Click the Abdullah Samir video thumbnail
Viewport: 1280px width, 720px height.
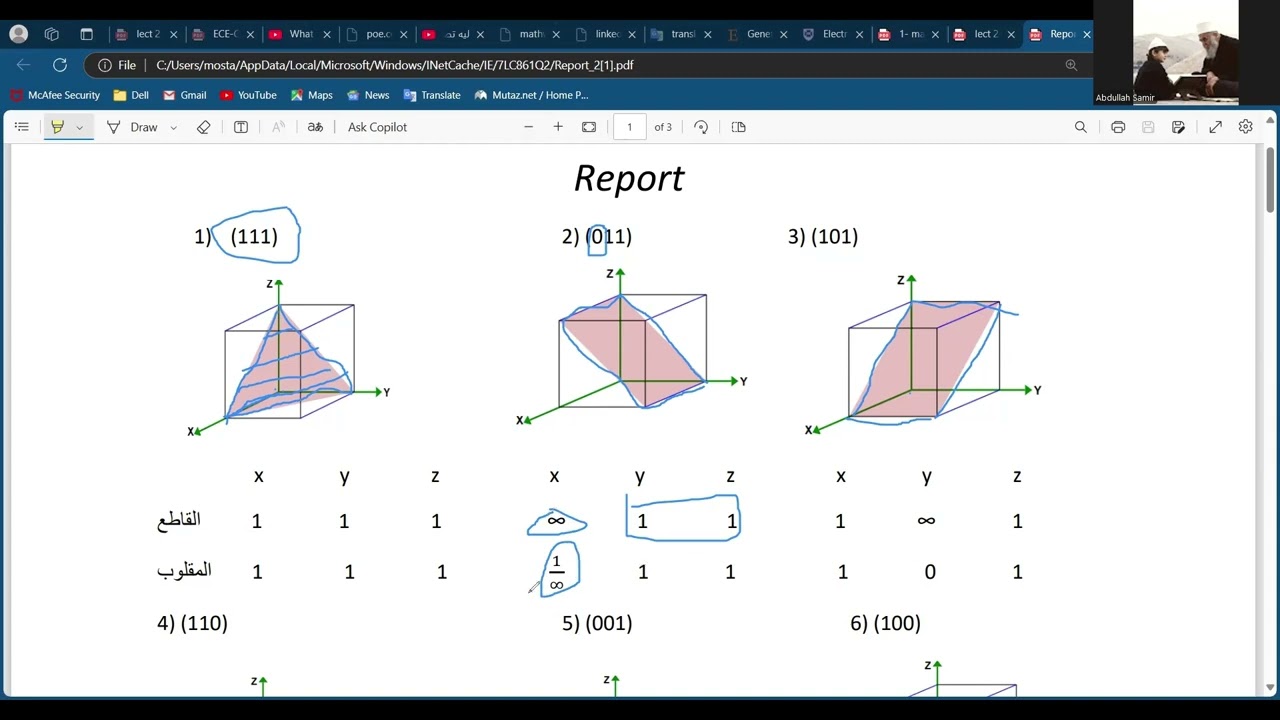(1185, 52)
